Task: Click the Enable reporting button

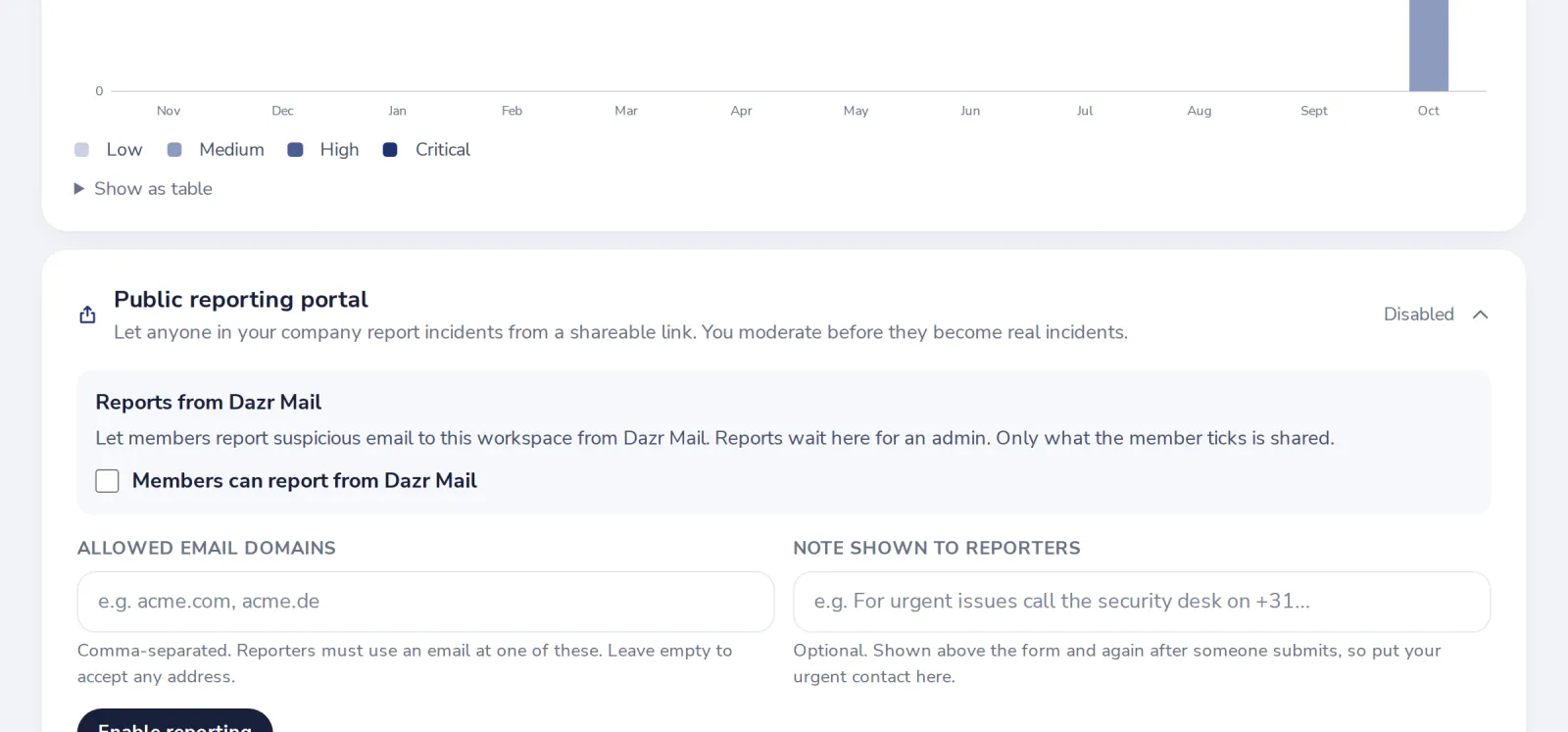Action: click(x=174, y=721)
